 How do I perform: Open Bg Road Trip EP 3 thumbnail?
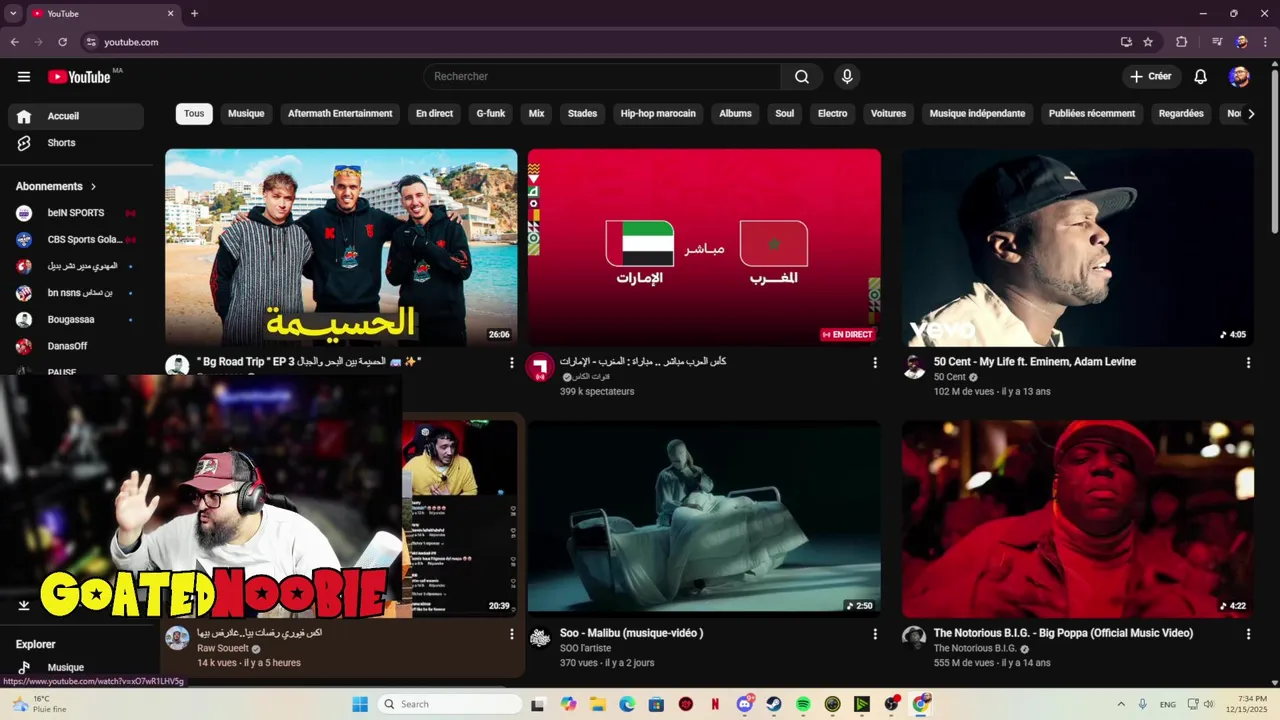(x=341, y=247)
